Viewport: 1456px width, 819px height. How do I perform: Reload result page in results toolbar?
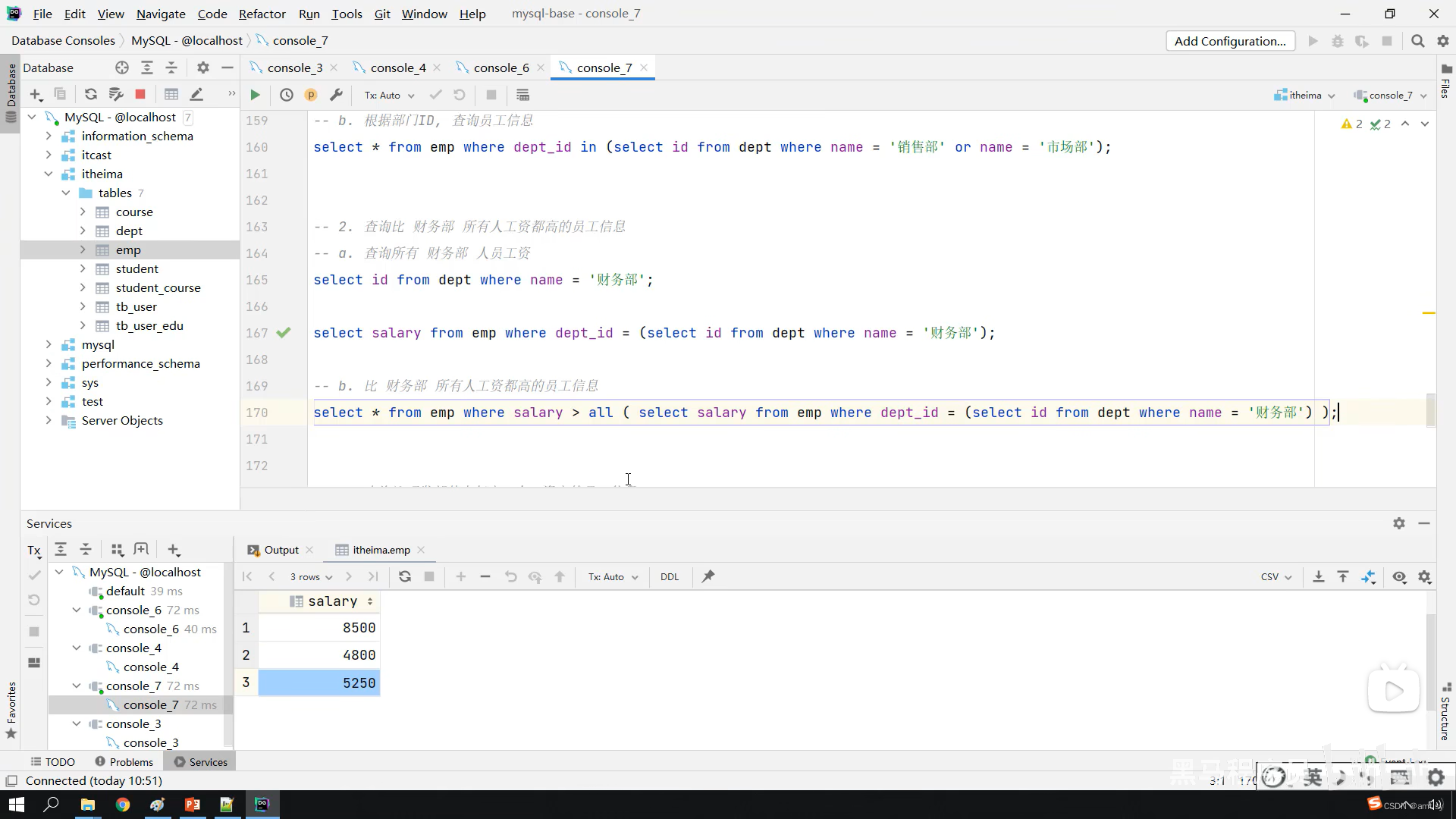[405, 576]
